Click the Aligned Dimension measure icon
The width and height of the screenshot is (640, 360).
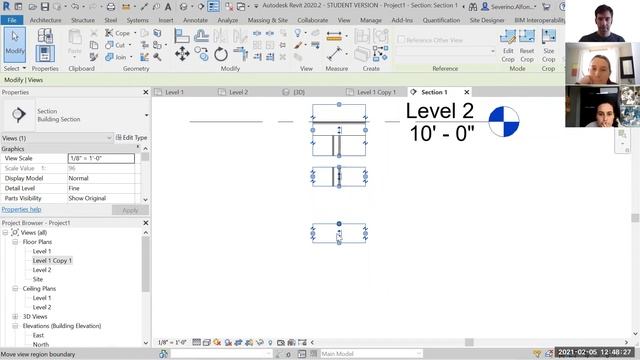(334, 37)
